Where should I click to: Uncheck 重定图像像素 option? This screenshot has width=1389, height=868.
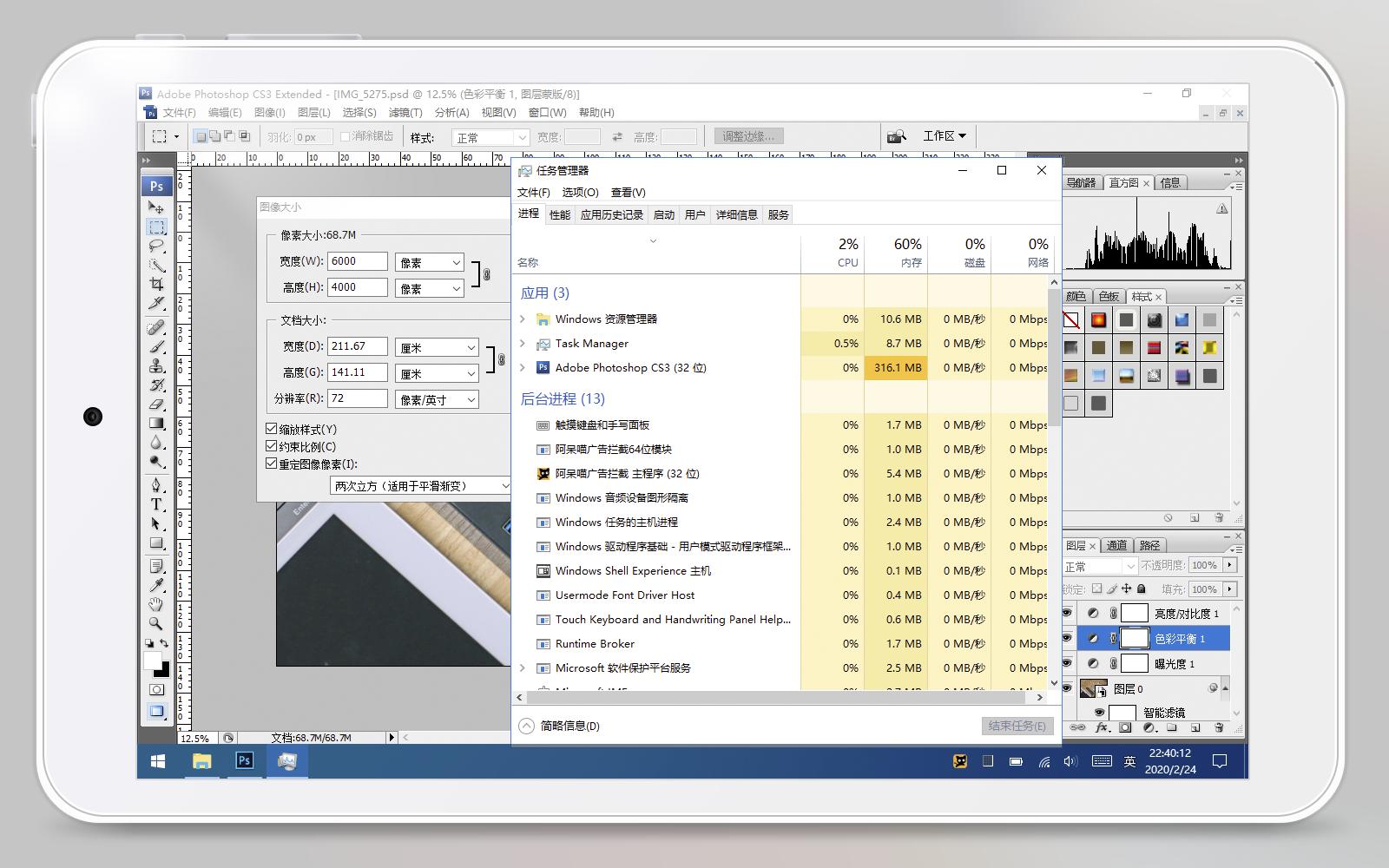coord(271,463)
